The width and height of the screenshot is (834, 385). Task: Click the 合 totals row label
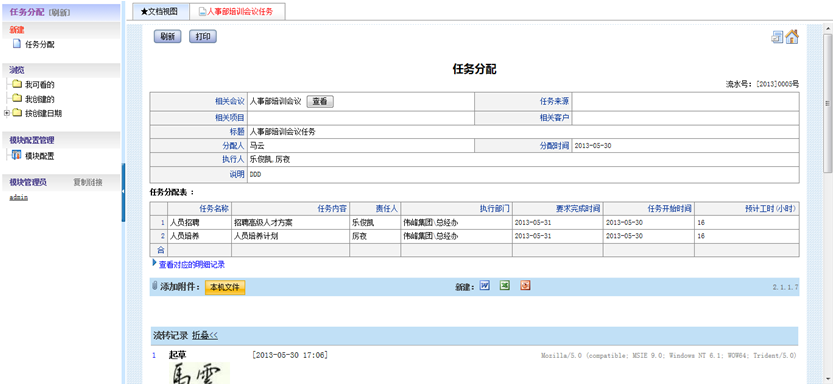(x=161, y=250)
